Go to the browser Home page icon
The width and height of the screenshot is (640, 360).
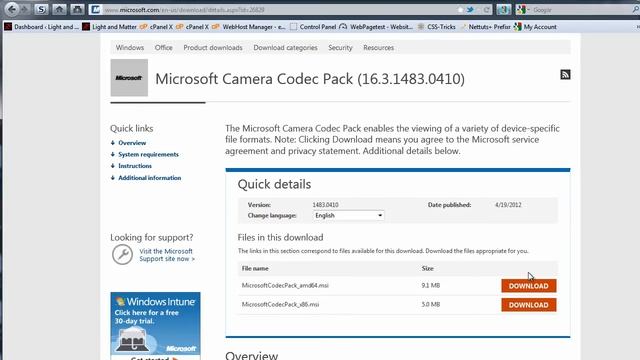tap(59, 9)
